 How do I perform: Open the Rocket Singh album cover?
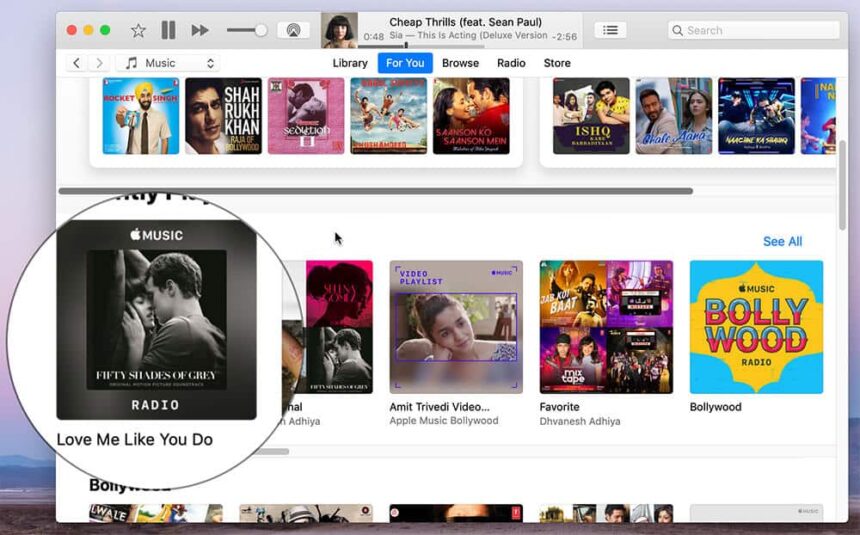coord(141,116)
